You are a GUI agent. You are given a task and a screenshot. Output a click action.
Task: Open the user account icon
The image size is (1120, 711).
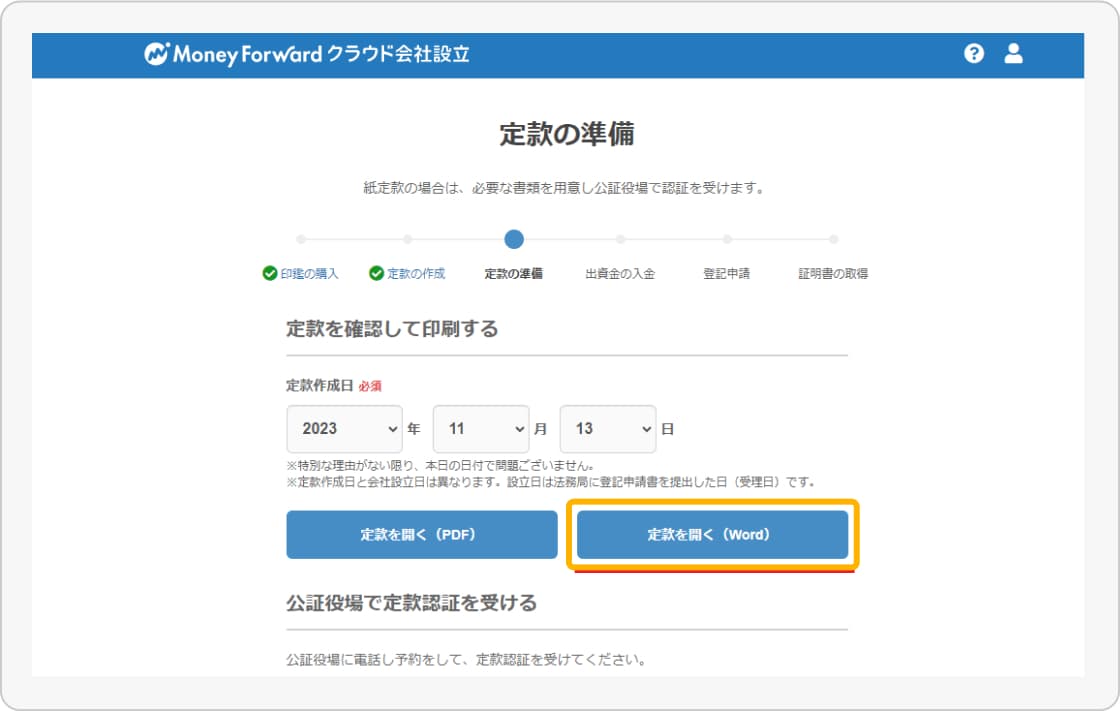[x=1013, y=54]
